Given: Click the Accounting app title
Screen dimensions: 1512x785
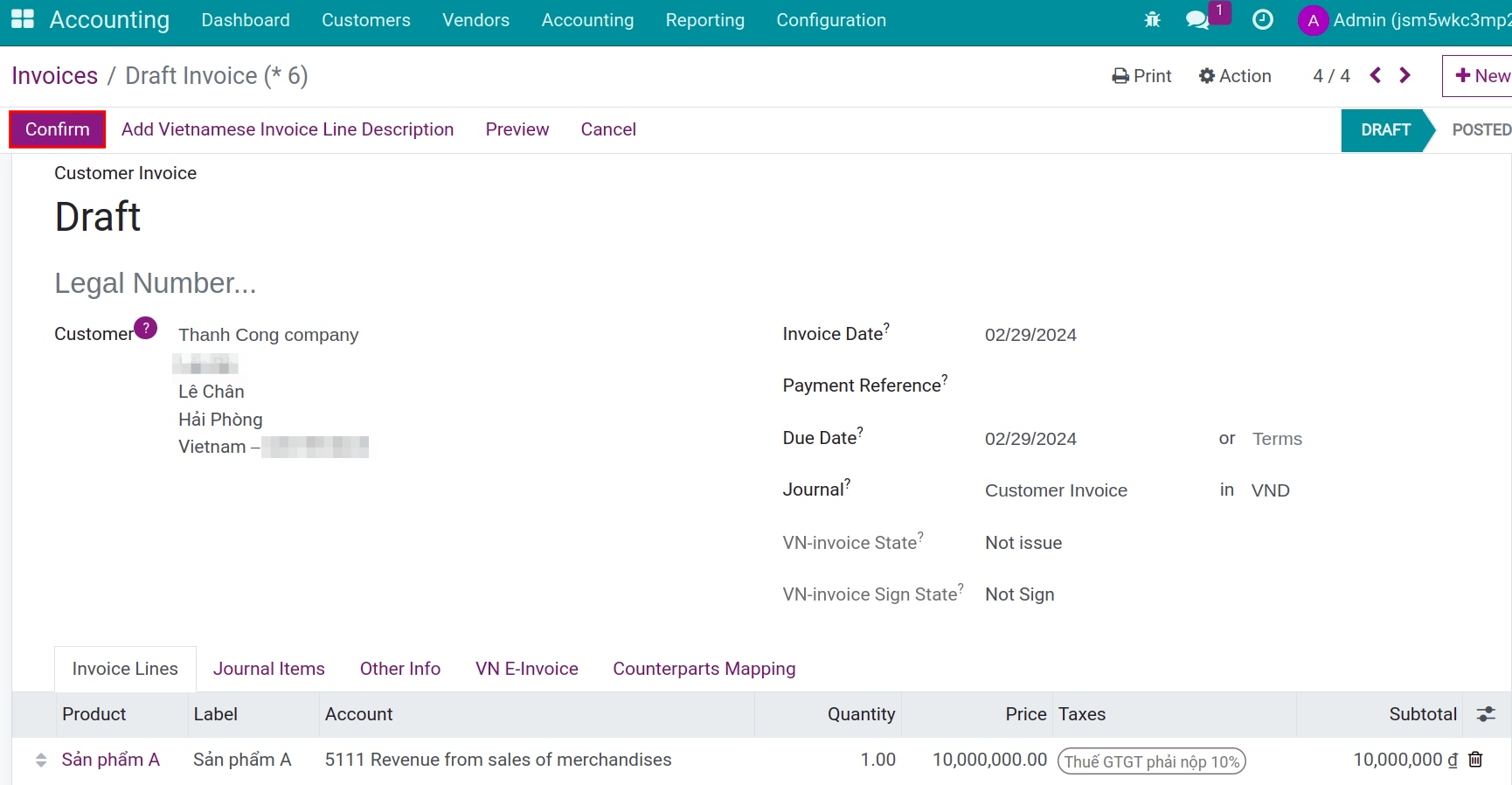Looking at the screenshot, I should (x=109, y=19).
